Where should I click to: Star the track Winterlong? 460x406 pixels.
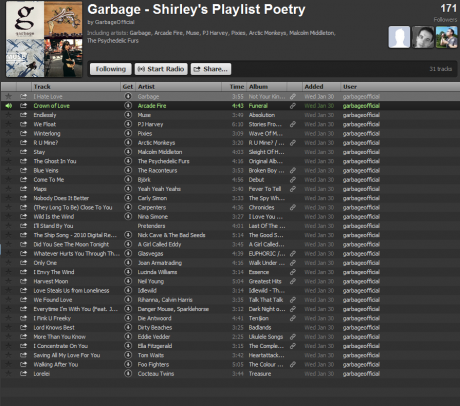pos(9,133)
